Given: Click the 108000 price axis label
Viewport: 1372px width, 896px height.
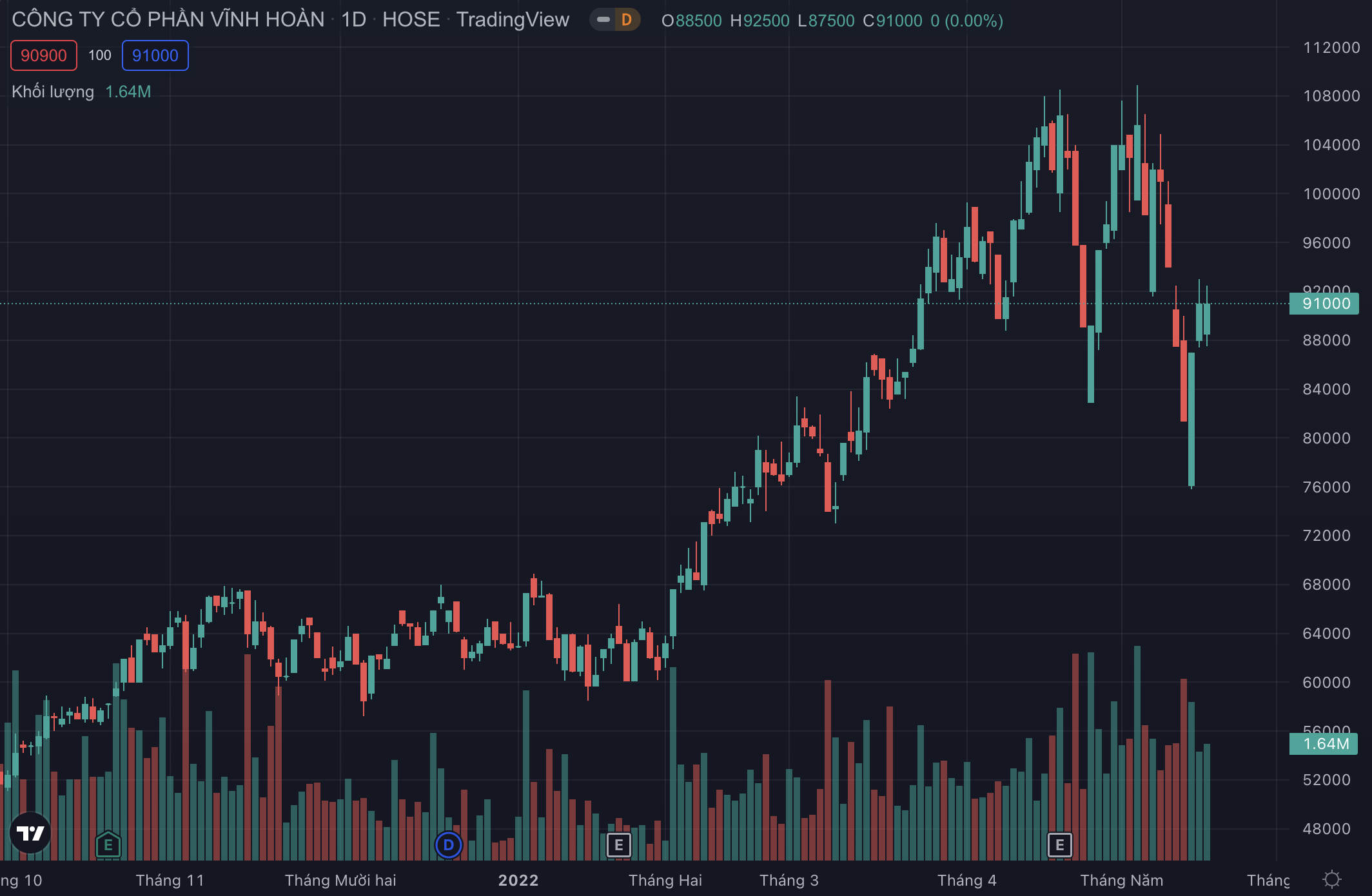Looking at the screenshot, I should click(1331, 96).
